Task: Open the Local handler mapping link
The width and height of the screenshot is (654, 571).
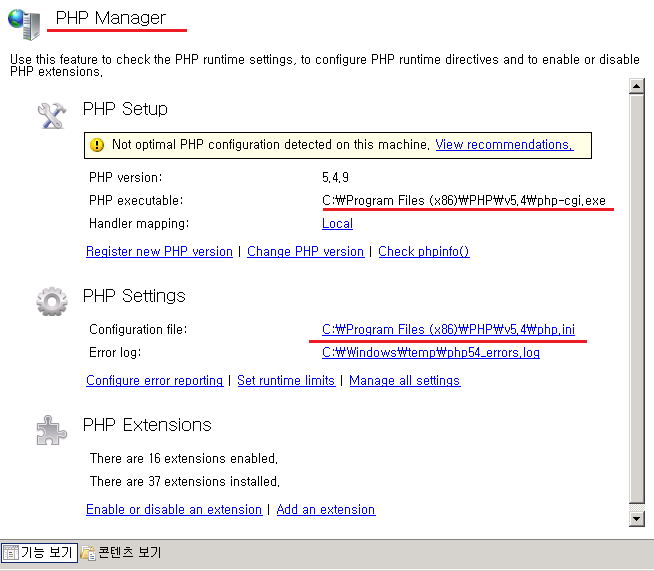Action: 337,224
